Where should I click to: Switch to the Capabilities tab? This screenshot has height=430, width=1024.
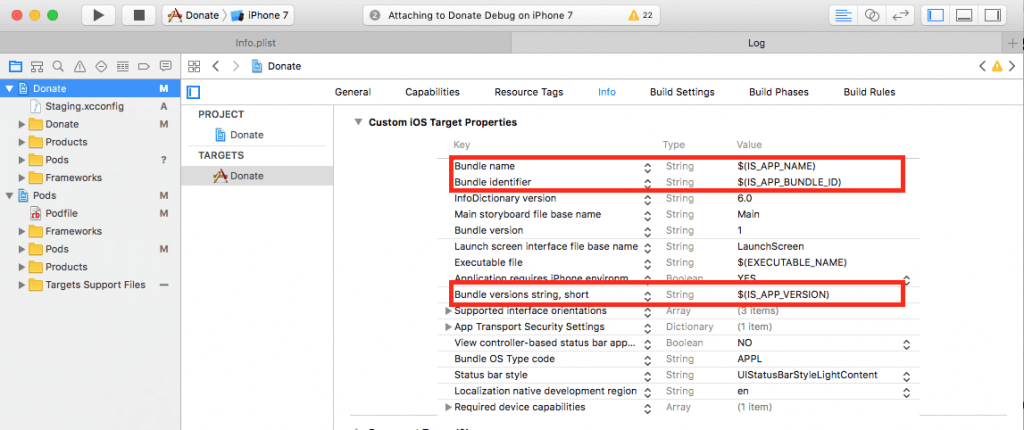pyautogui.click(x=432, y=92)
